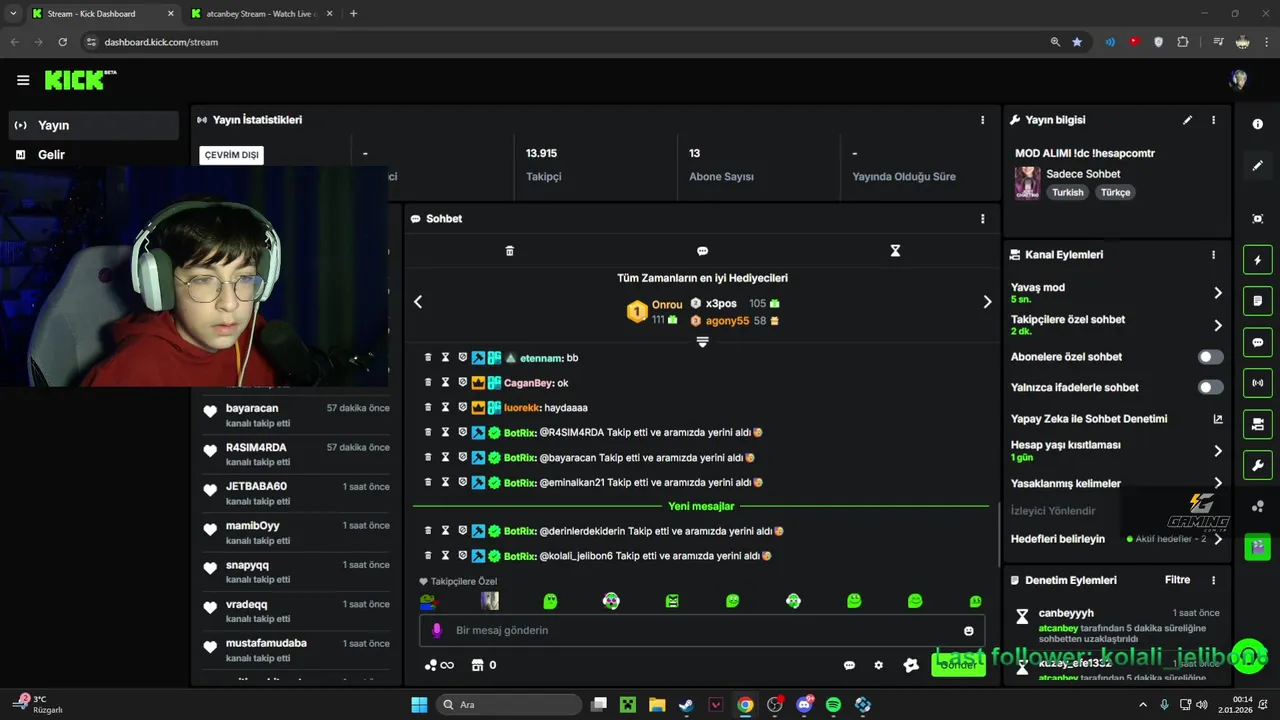Open Gelir in left navigation
Screen dimensions: 1280x720
click(93, 155)
